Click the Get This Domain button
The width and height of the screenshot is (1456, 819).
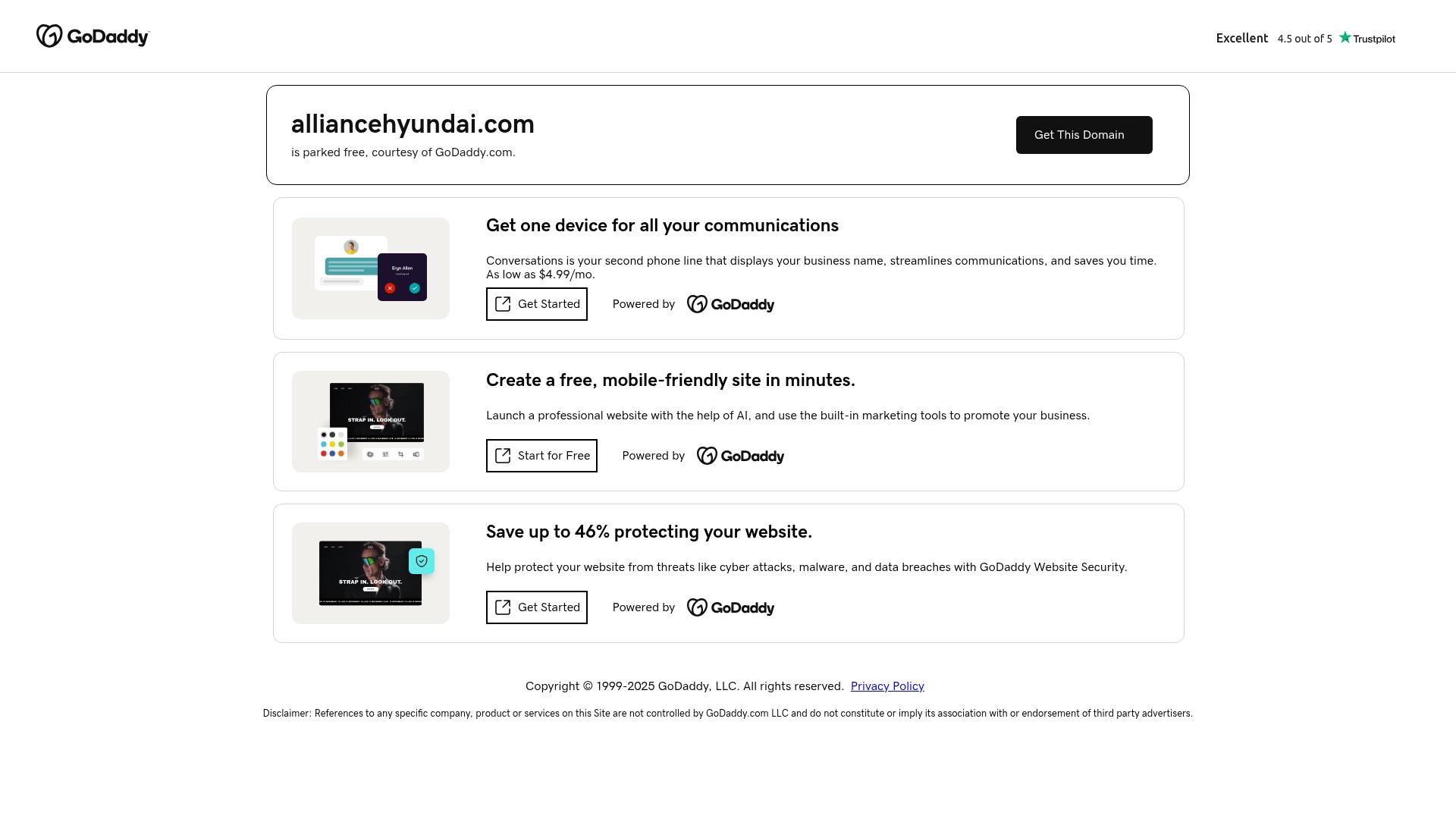(x=1084, y=135)
